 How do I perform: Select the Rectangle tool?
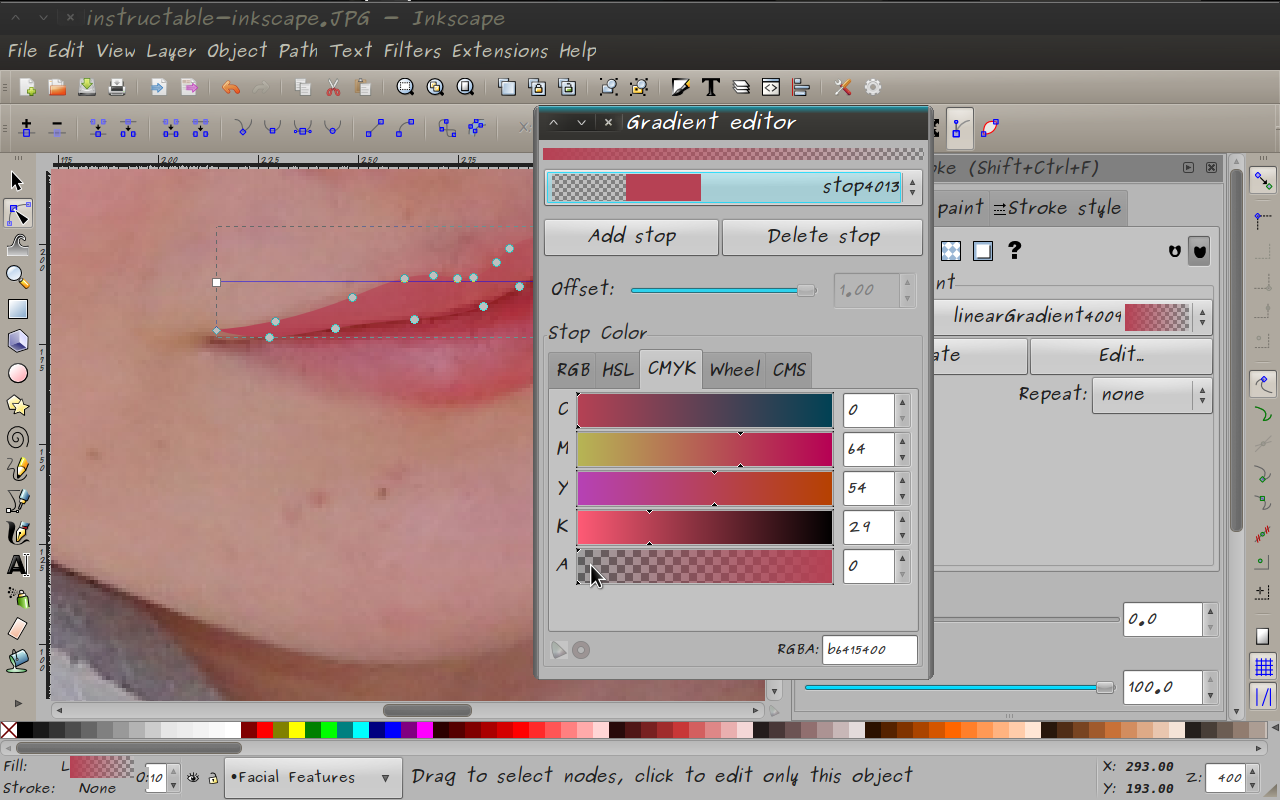click(16, 309)
